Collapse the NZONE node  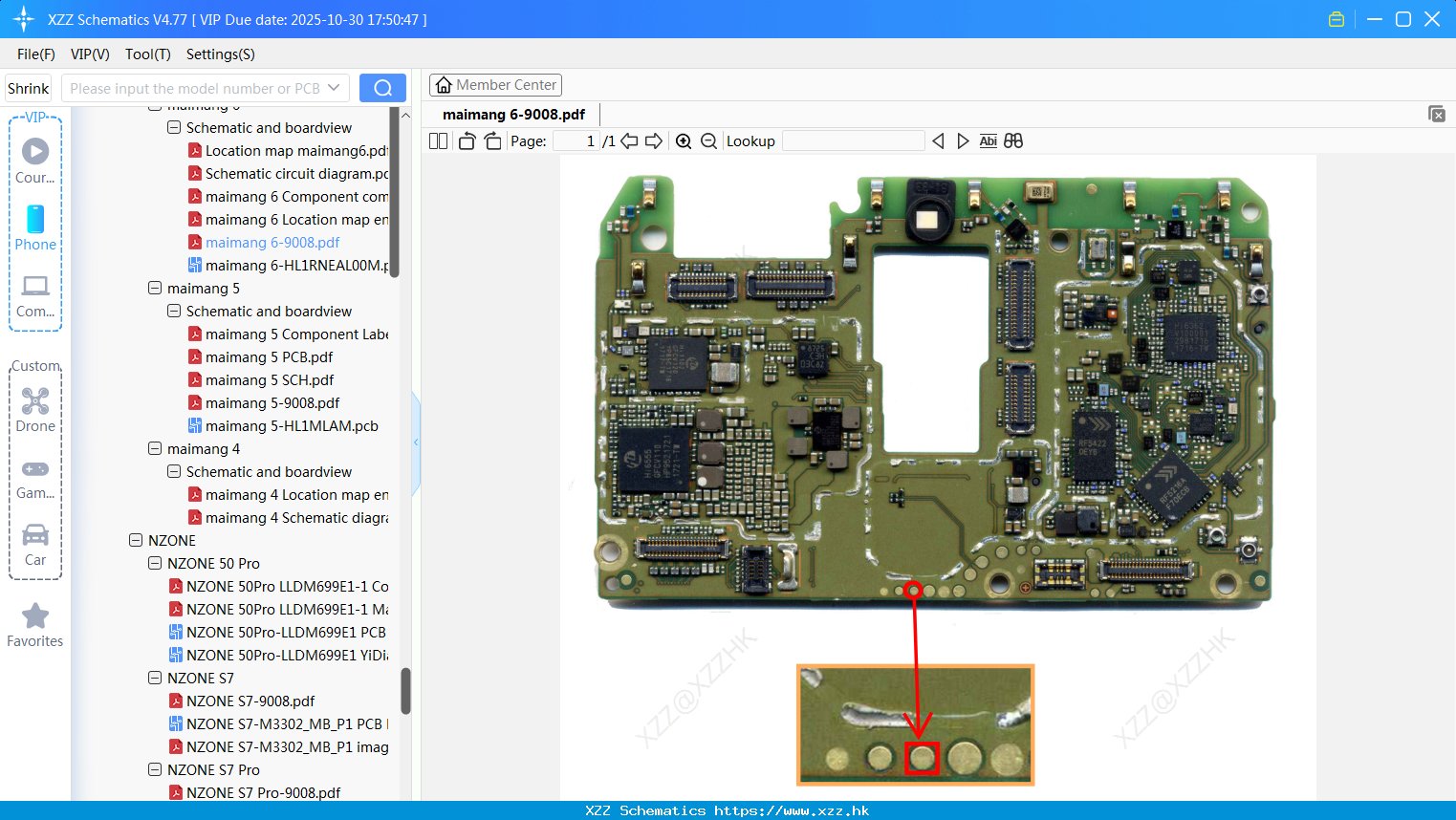(136, 540)
